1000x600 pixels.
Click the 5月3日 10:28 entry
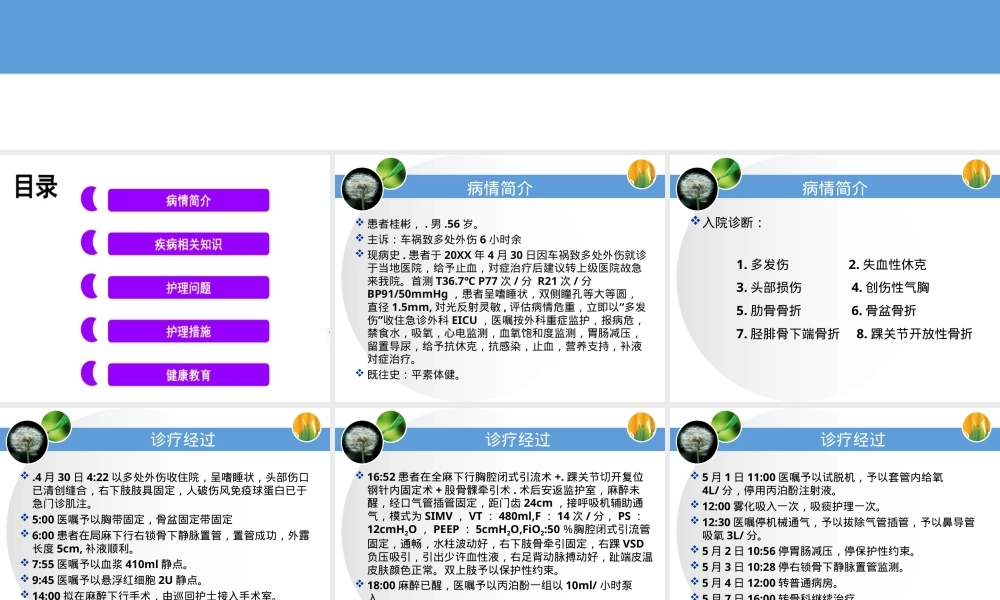803,567
